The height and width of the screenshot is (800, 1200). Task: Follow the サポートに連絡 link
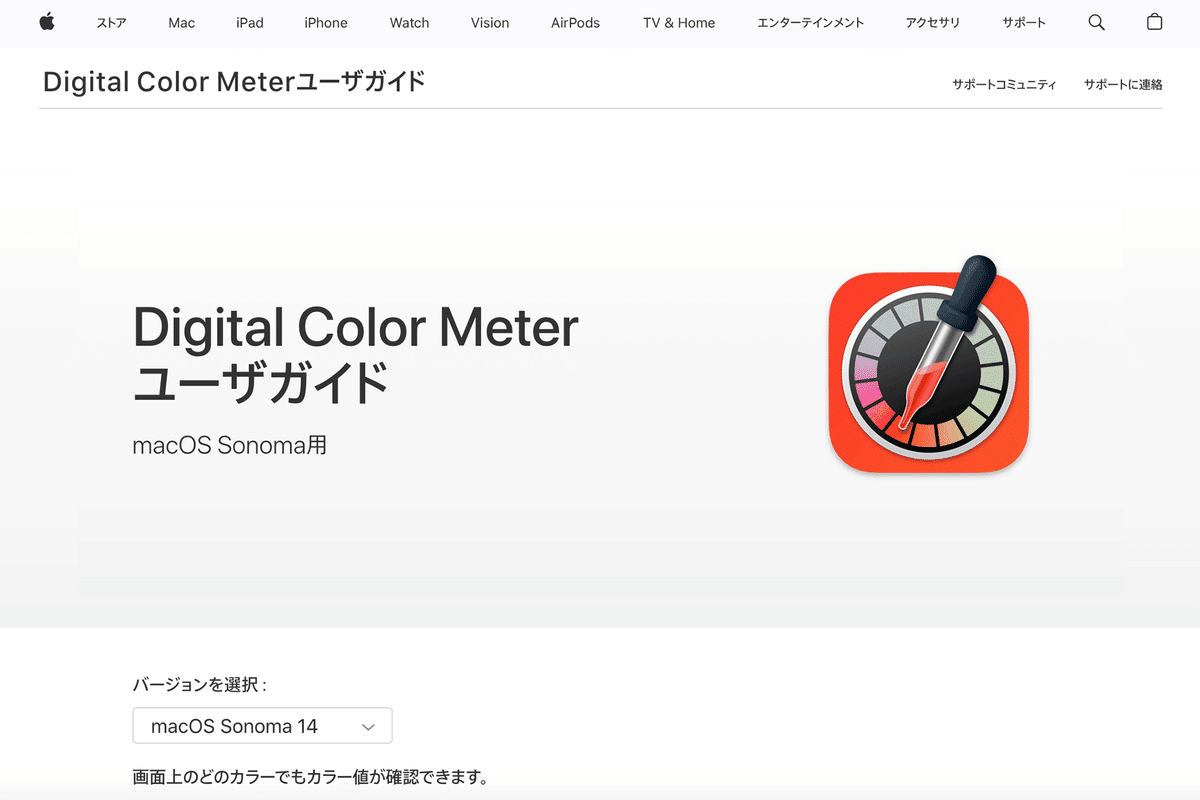pyautogui.click(x=1123, y=85)
